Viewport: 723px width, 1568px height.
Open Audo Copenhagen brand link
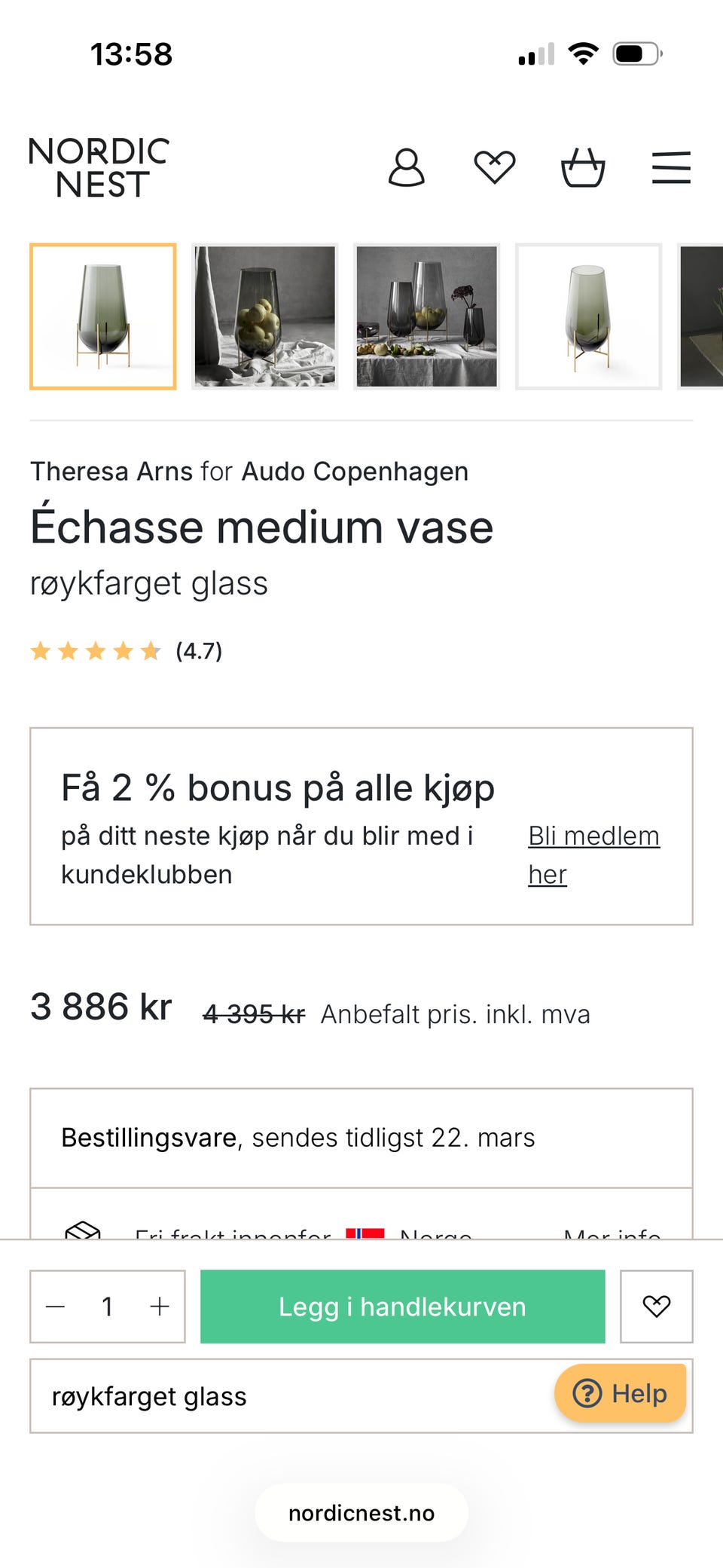pos(355,472)
